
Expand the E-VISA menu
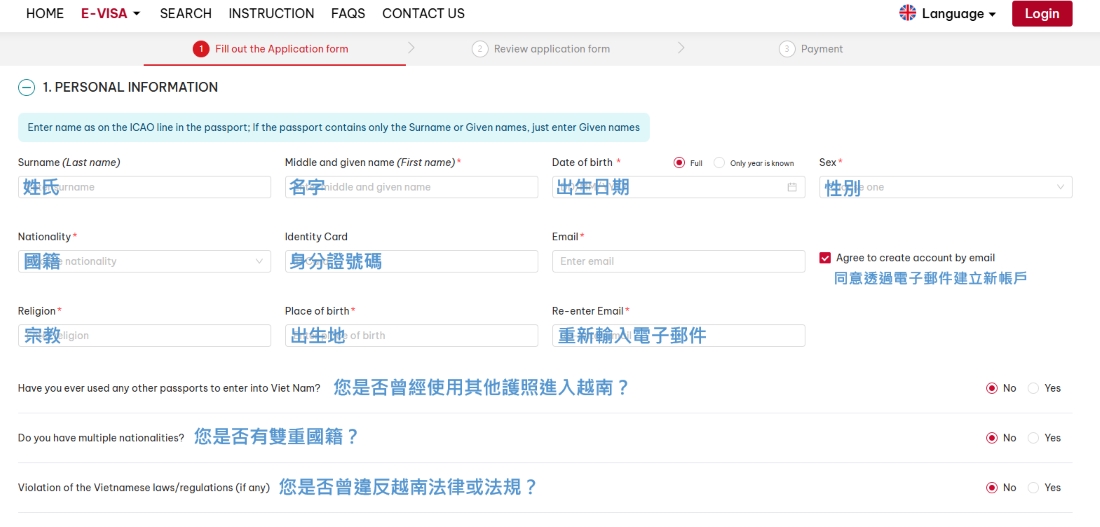point(111,13)
